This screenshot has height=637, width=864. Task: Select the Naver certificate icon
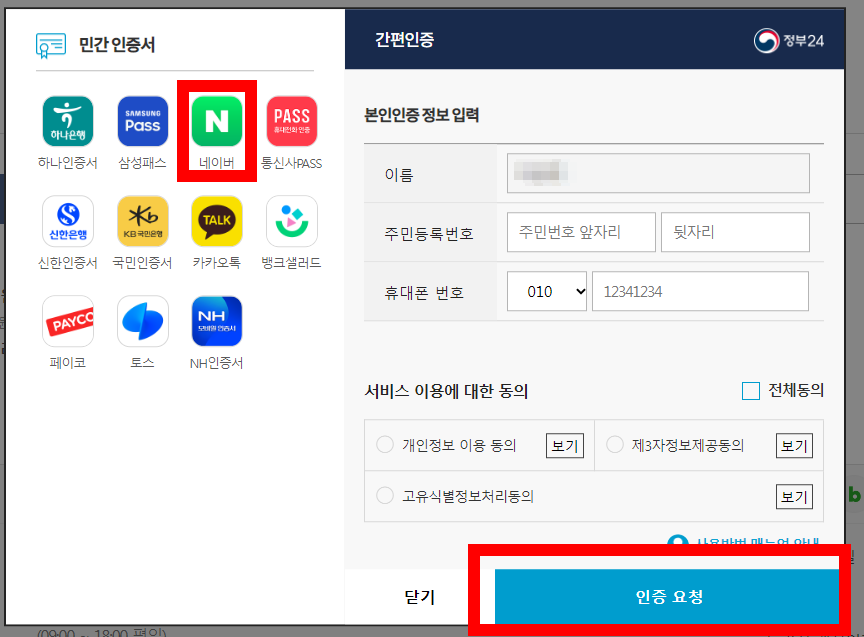(217, 121)
